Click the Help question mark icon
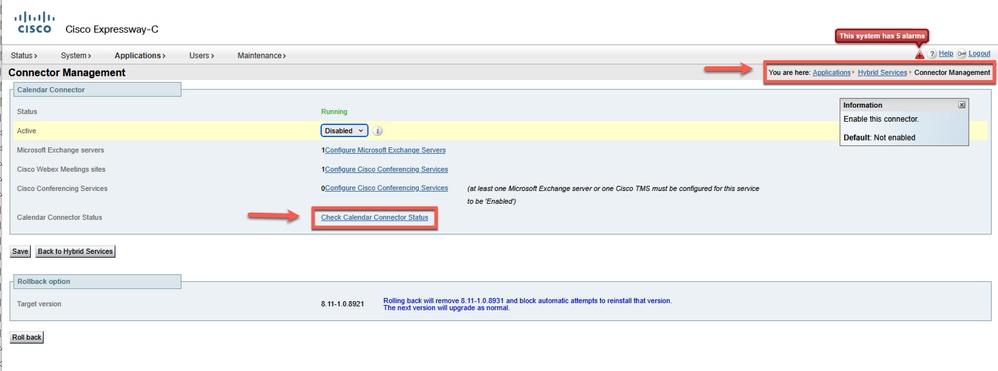The image size is (998, 371). (x=932, y=54)
